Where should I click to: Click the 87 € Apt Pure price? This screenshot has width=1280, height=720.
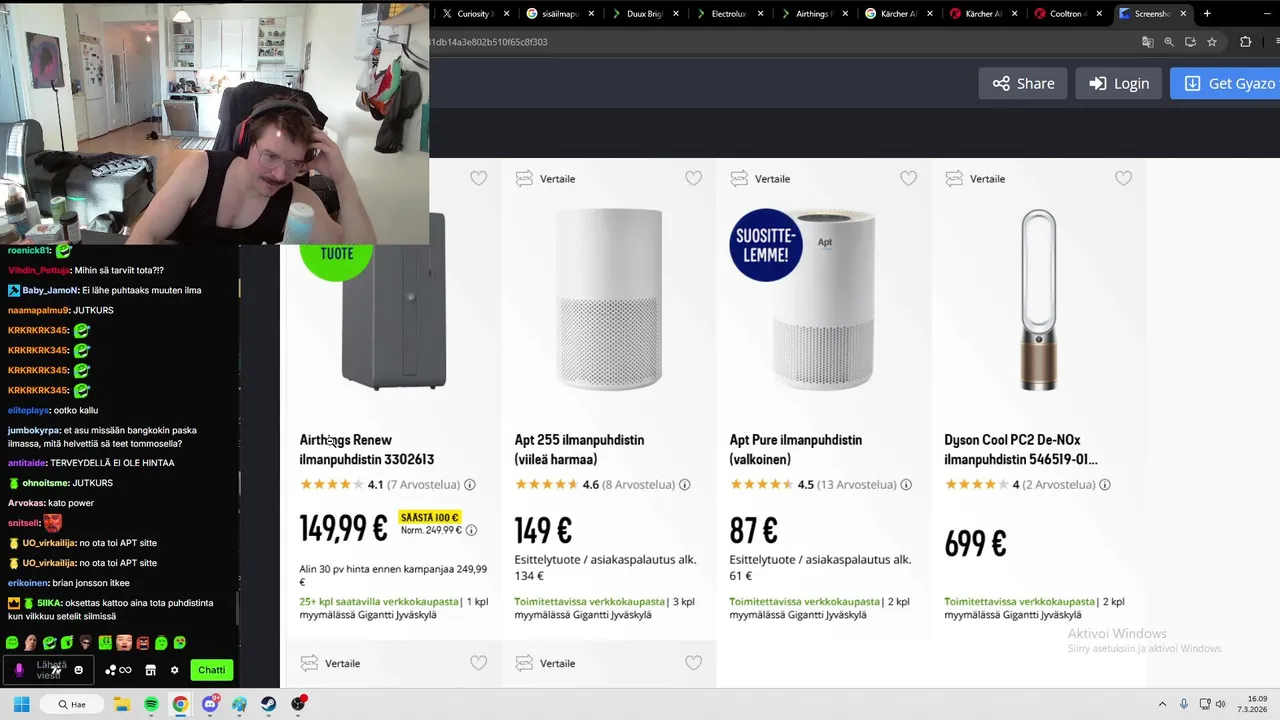[x=753, y=530]
